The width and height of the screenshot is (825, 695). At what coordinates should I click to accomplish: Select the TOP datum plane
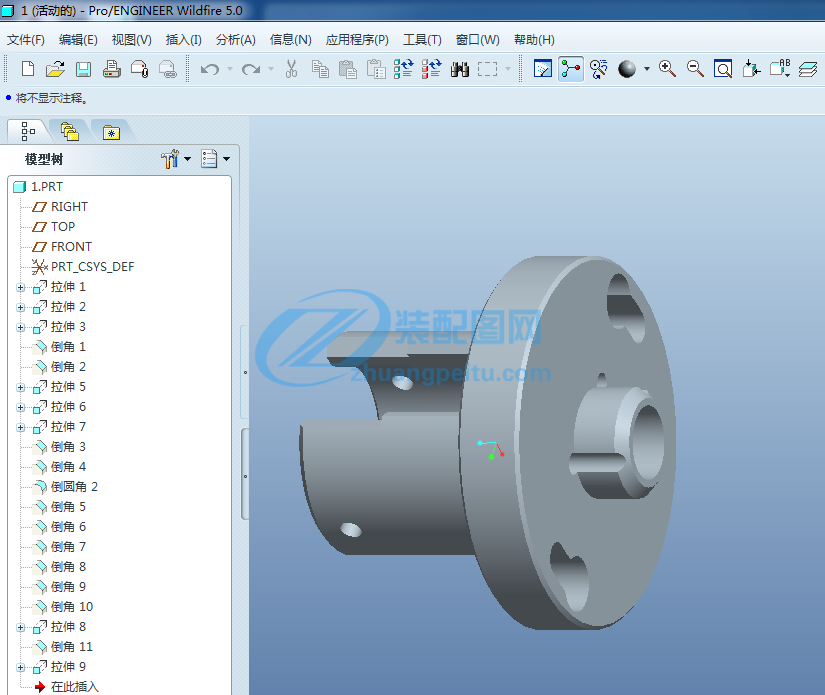point(54,227)
